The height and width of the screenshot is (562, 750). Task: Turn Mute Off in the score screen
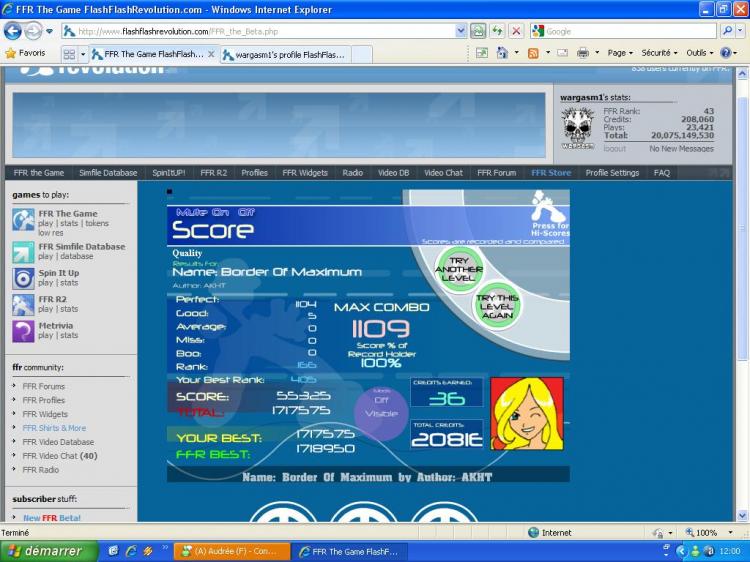tap(246, 212)
